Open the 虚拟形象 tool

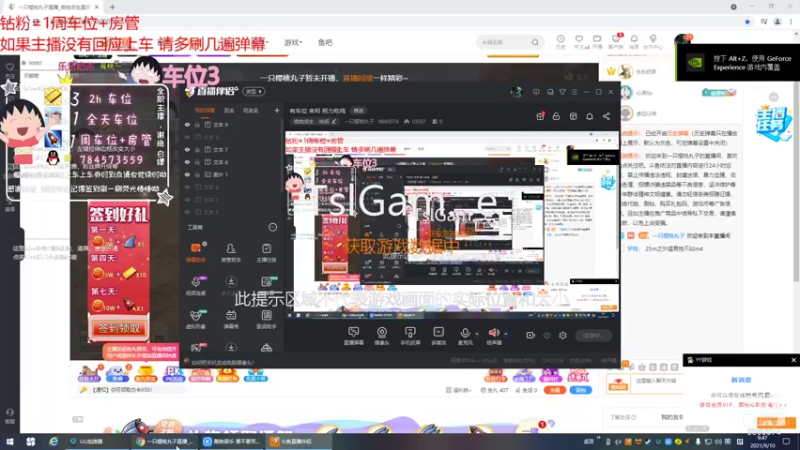coord(195,319)
